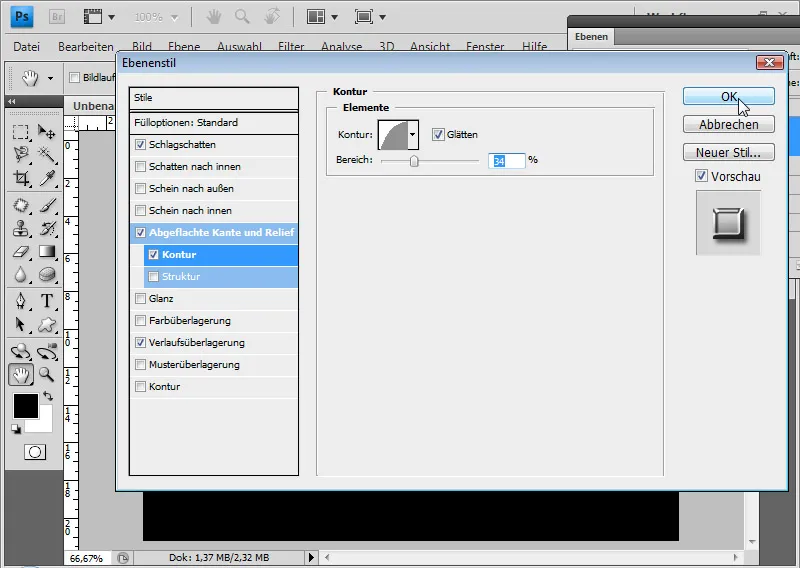
Task: Click the Bereich percent input field
Action: (x=506, y=161)
